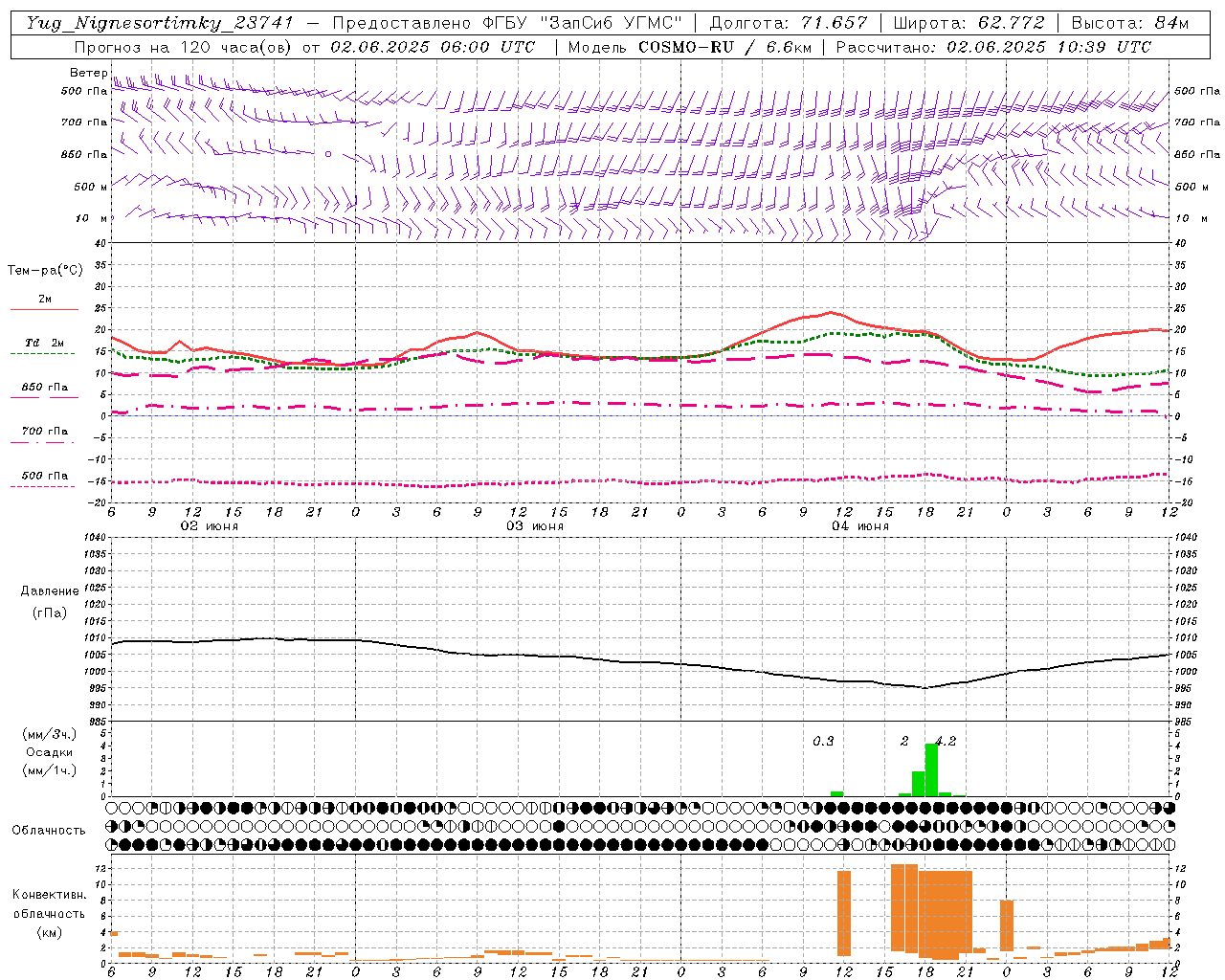
Task: Click the 40 label atop left temperature axis
Action: tap(100, 243)
